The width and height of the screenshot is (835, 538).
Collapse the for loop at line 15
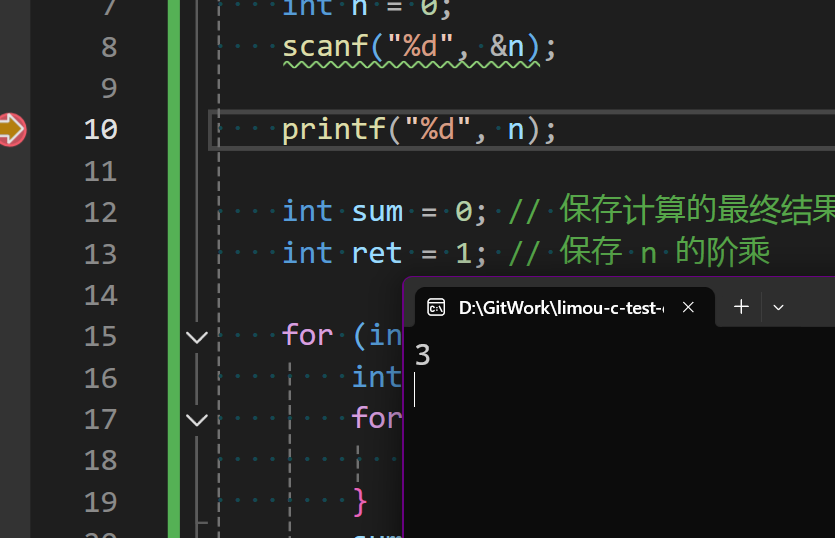[197, 336]
